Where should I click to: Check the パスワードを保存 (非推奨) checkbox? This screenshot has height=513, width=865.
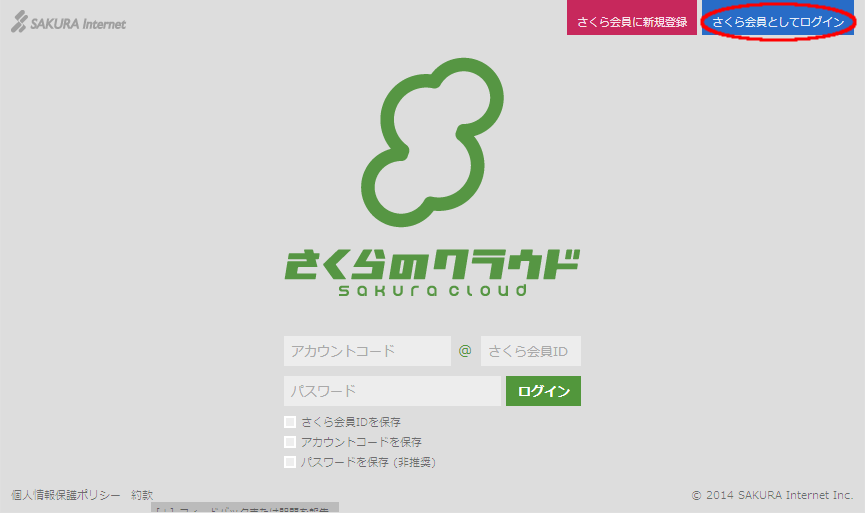[x=290, y=462]
